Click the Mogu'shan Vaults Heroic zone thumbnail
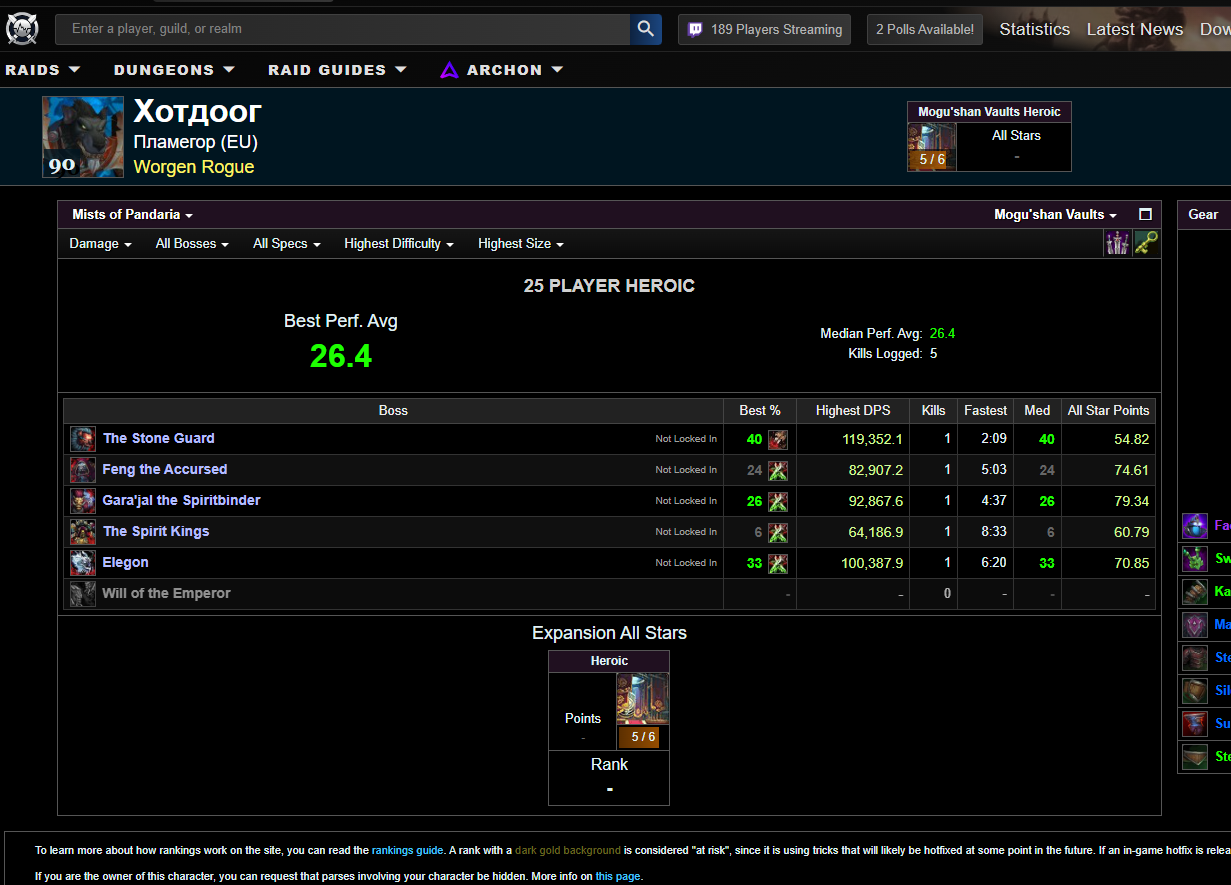The height and width of the screenshot is (885, 1231). coord(932,147)
